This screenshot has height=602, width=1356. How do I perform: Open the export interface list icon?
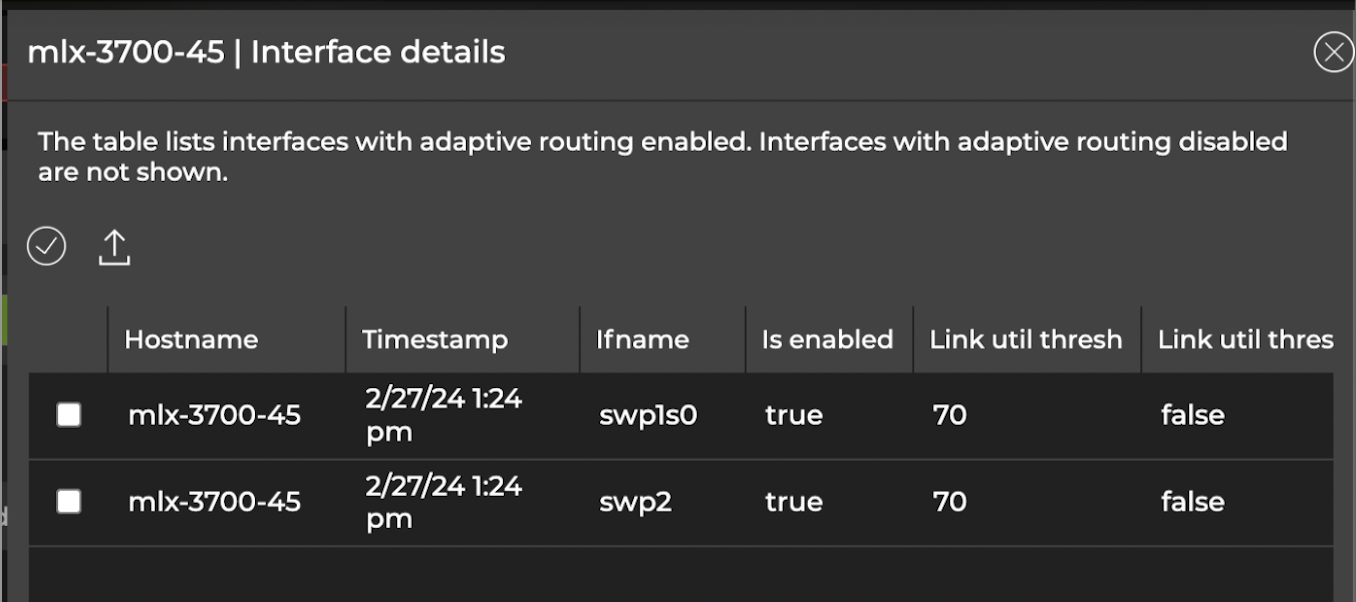(114, 248)
